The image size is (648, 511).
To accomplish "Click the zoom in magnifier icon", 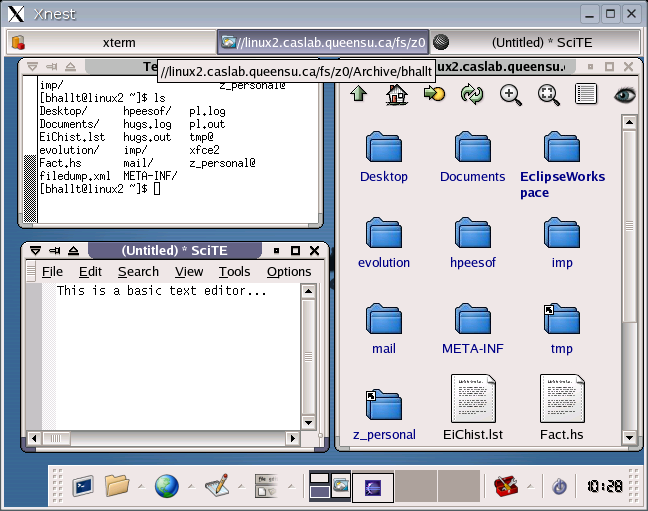I will pyautogui.click(x=511, y=94).
